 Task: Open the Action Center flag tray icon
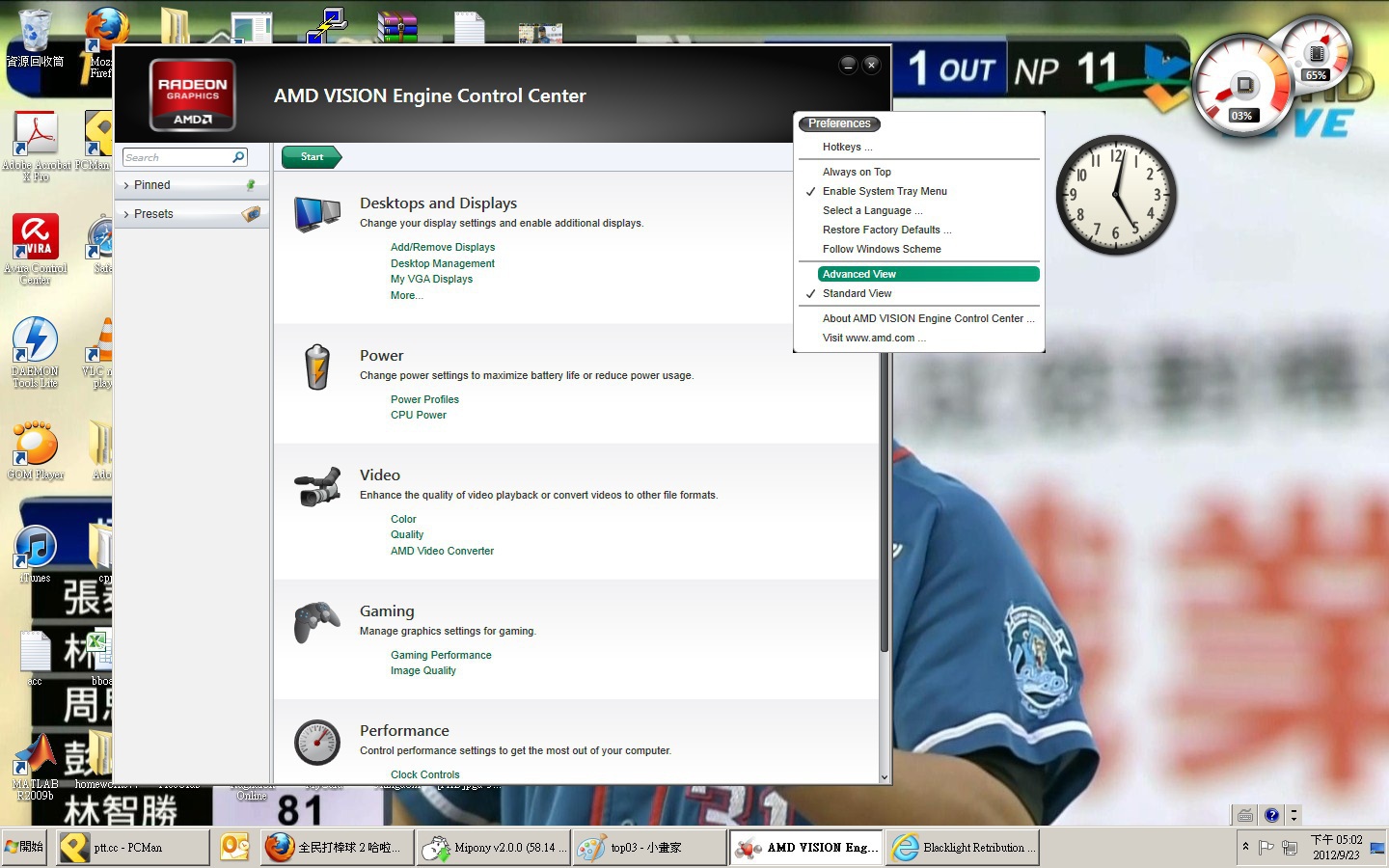click(1266, 848)
